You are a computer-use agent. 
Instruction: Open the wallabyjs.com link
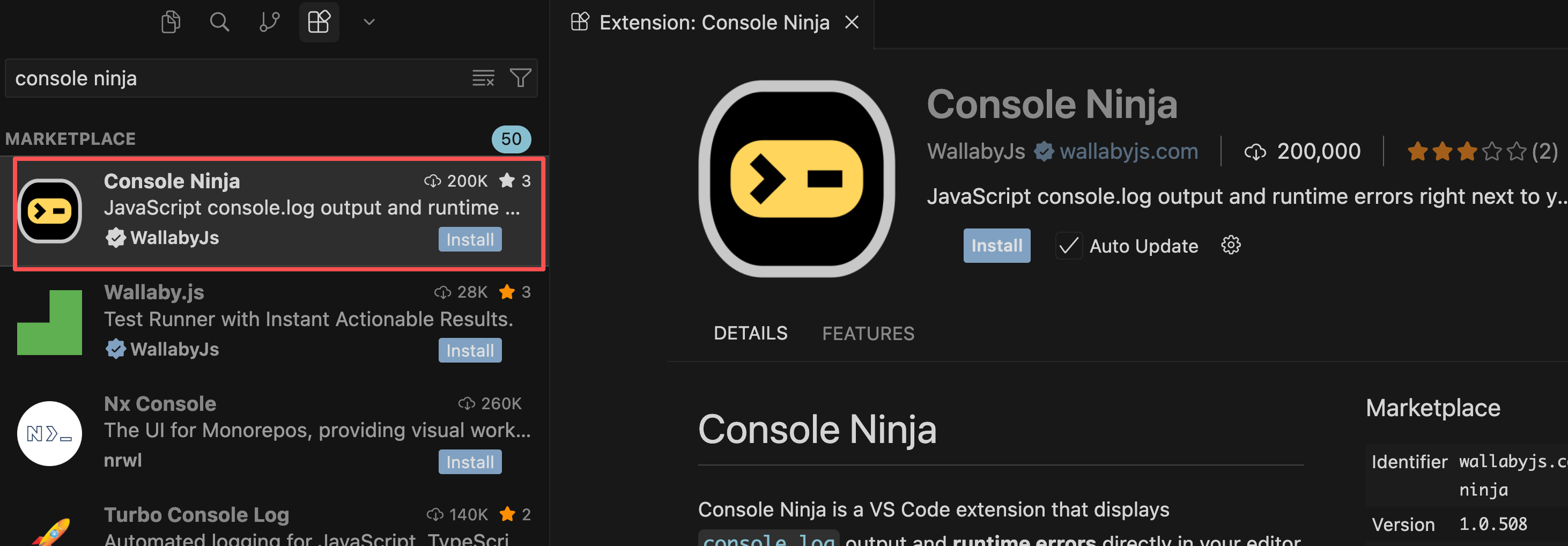(x=1128, y=151)
